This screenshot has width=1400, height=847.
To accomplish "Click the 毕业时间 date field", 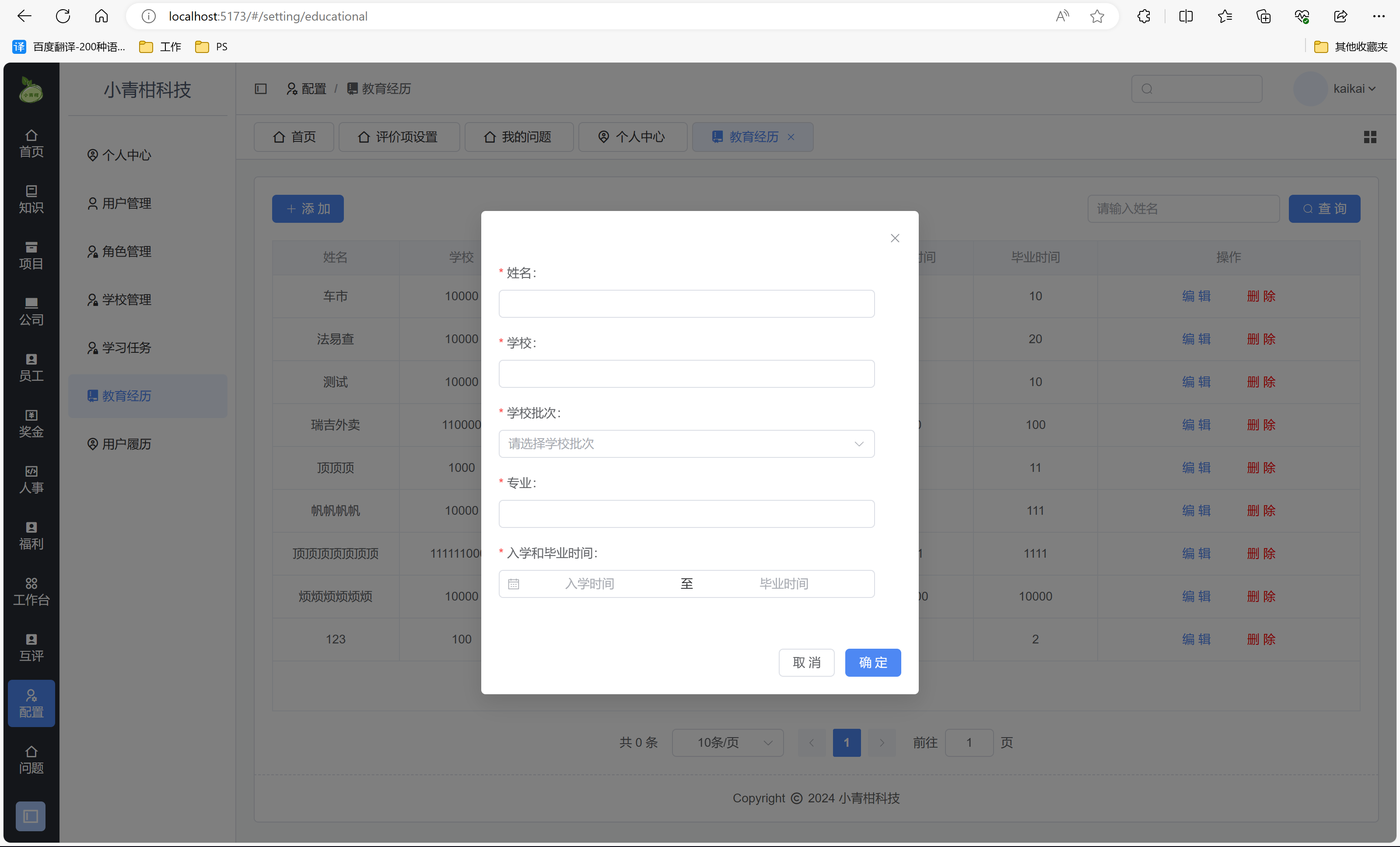I will click(784, 584).
